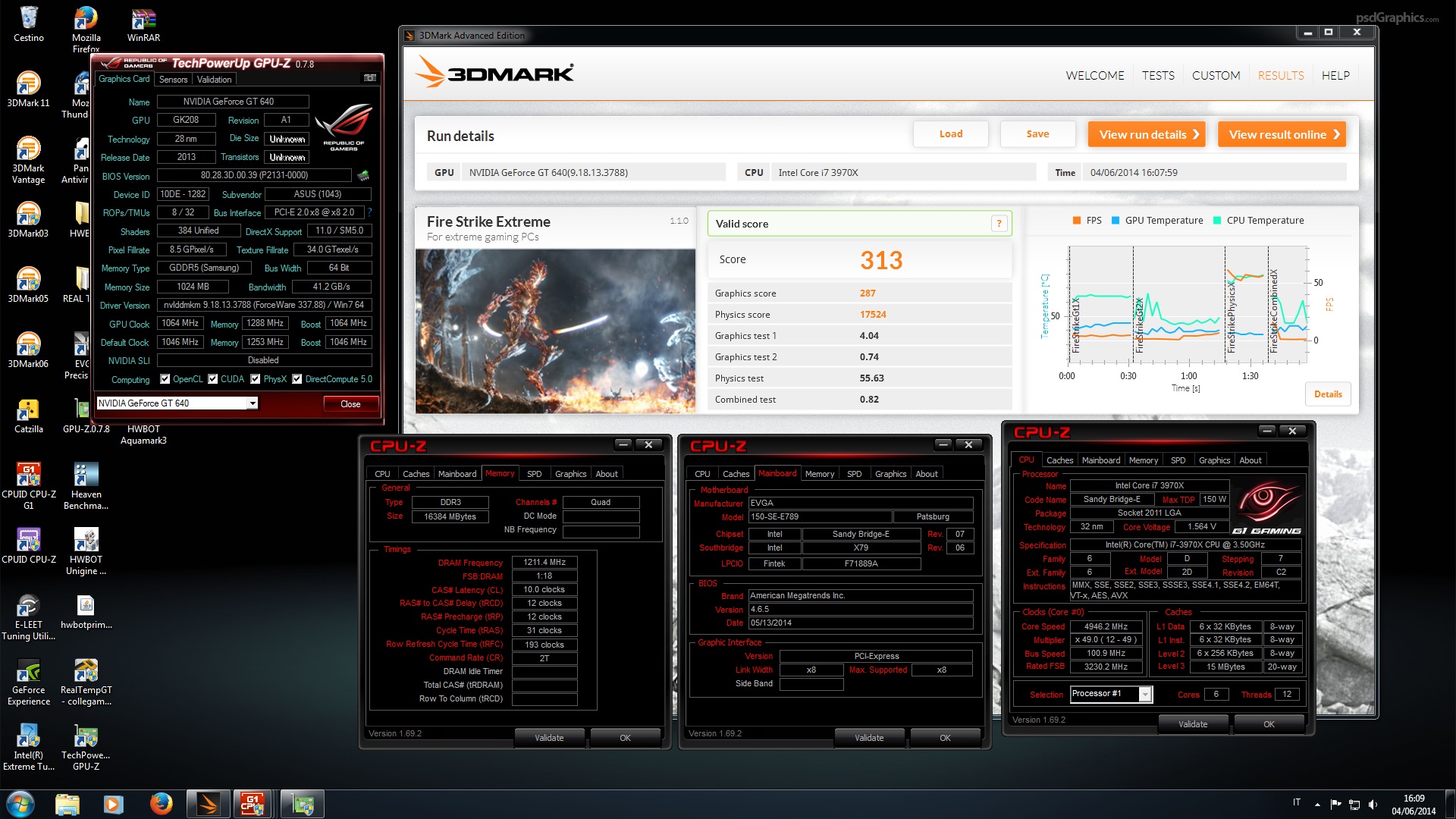The width and height of the screenshot is (1456, 819).
Task: Open the volume icon in the system tray
Action: [x=1373, y=804]
